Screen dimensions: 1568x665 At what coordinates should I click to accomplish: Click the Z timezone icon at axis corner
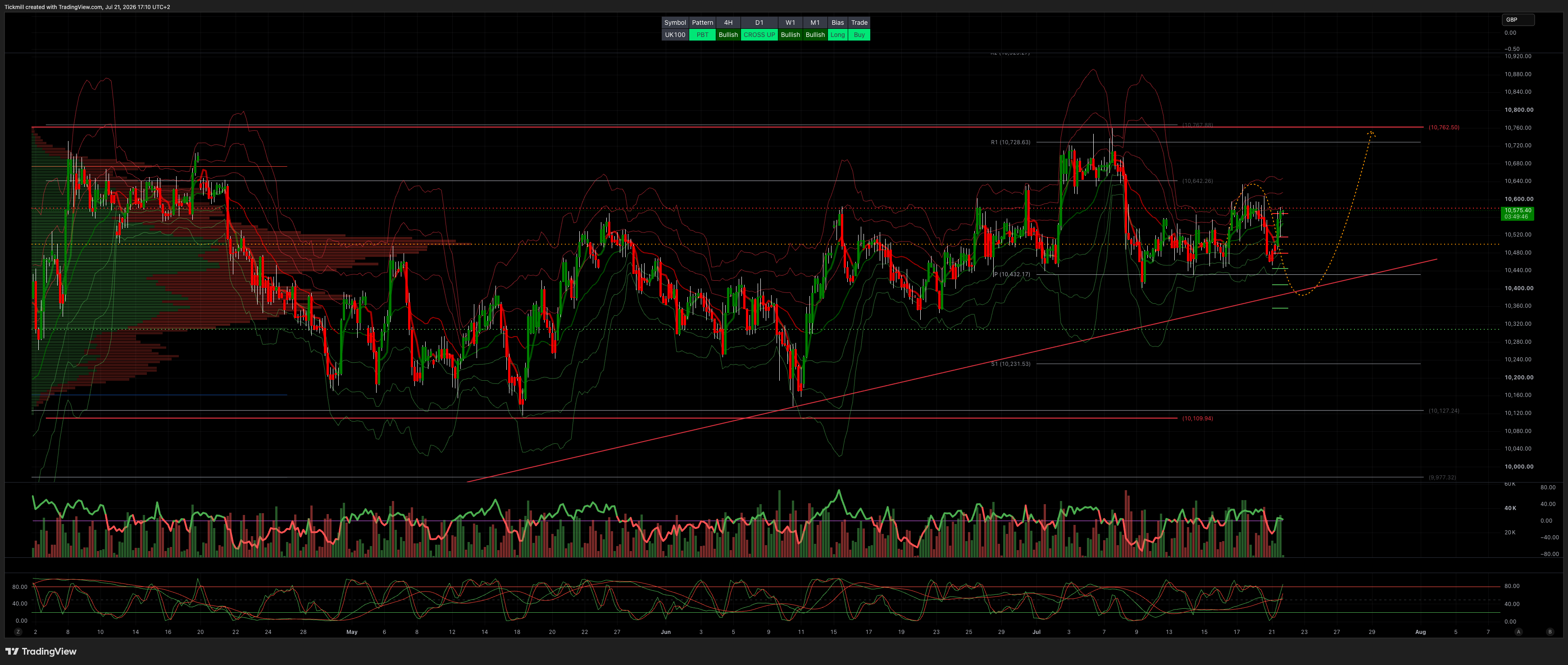click(18, 632)
